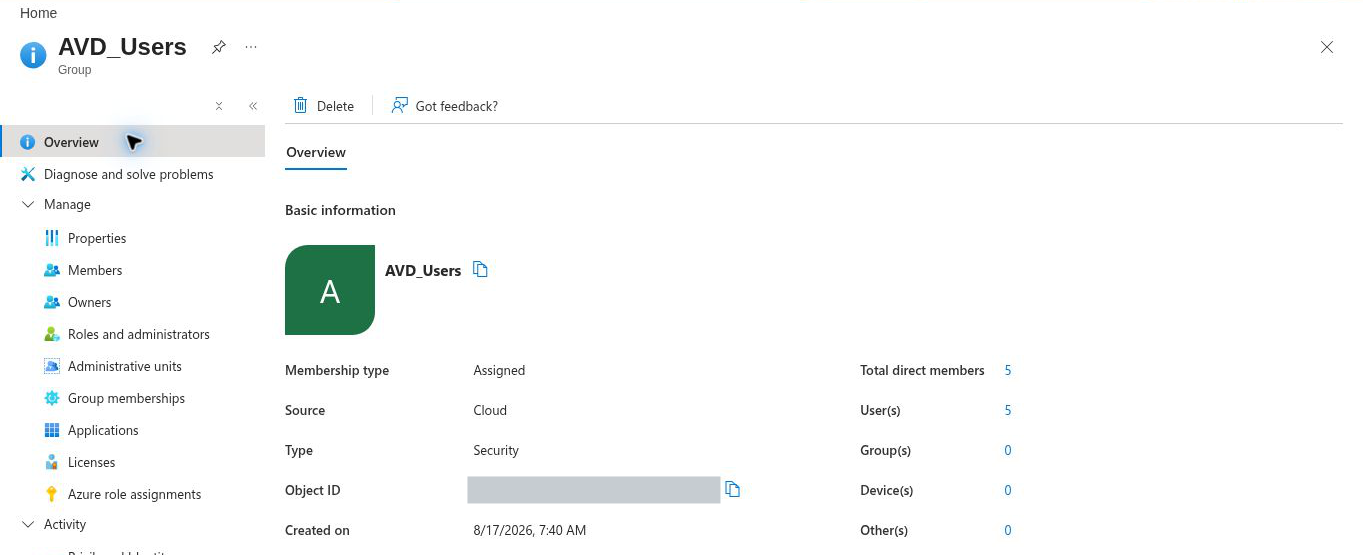Click the Applications grid icon
The image size is (1363, 555).
[x=52, y=430]
